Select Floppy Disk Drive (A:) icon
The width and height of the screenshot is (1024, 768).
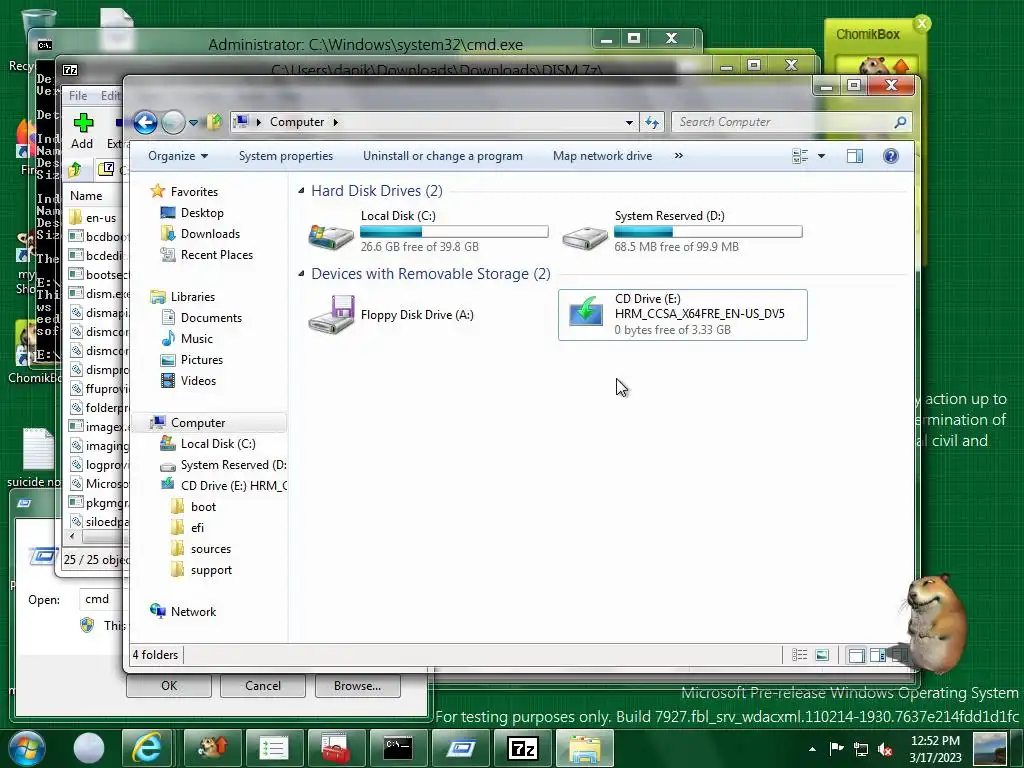pos(332,315)
